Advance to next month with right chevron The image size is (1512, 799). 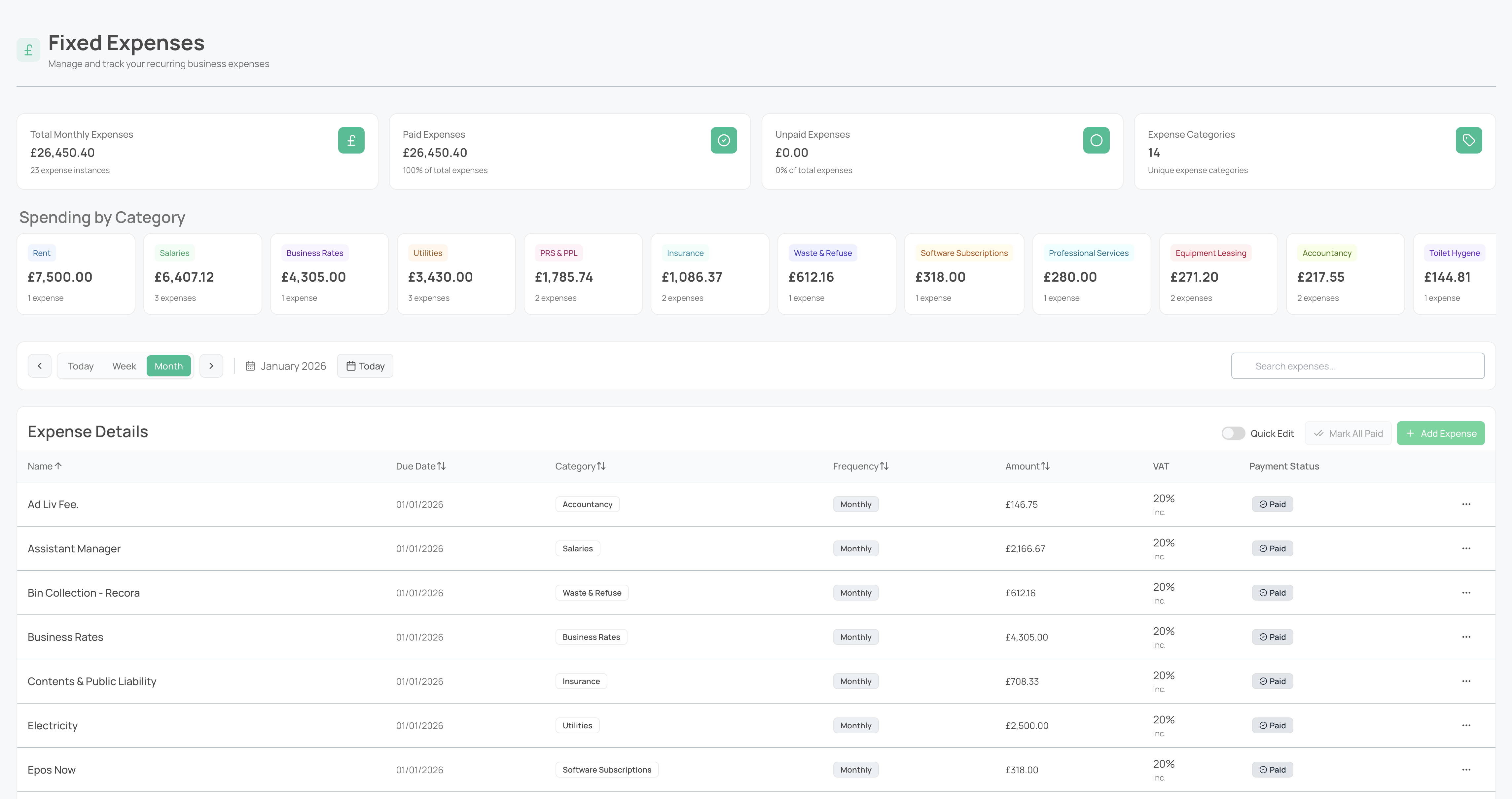coord(211,366)
